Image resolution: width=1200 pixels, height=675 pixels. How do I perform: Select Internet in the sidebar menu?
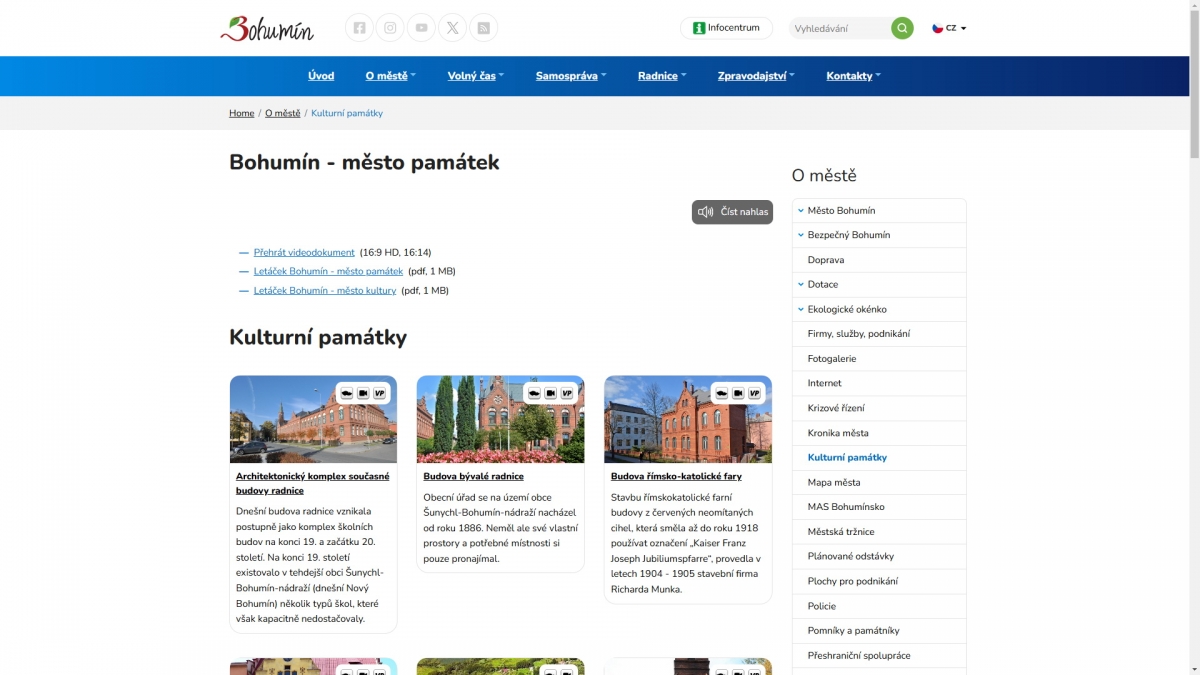coord(879,383)
